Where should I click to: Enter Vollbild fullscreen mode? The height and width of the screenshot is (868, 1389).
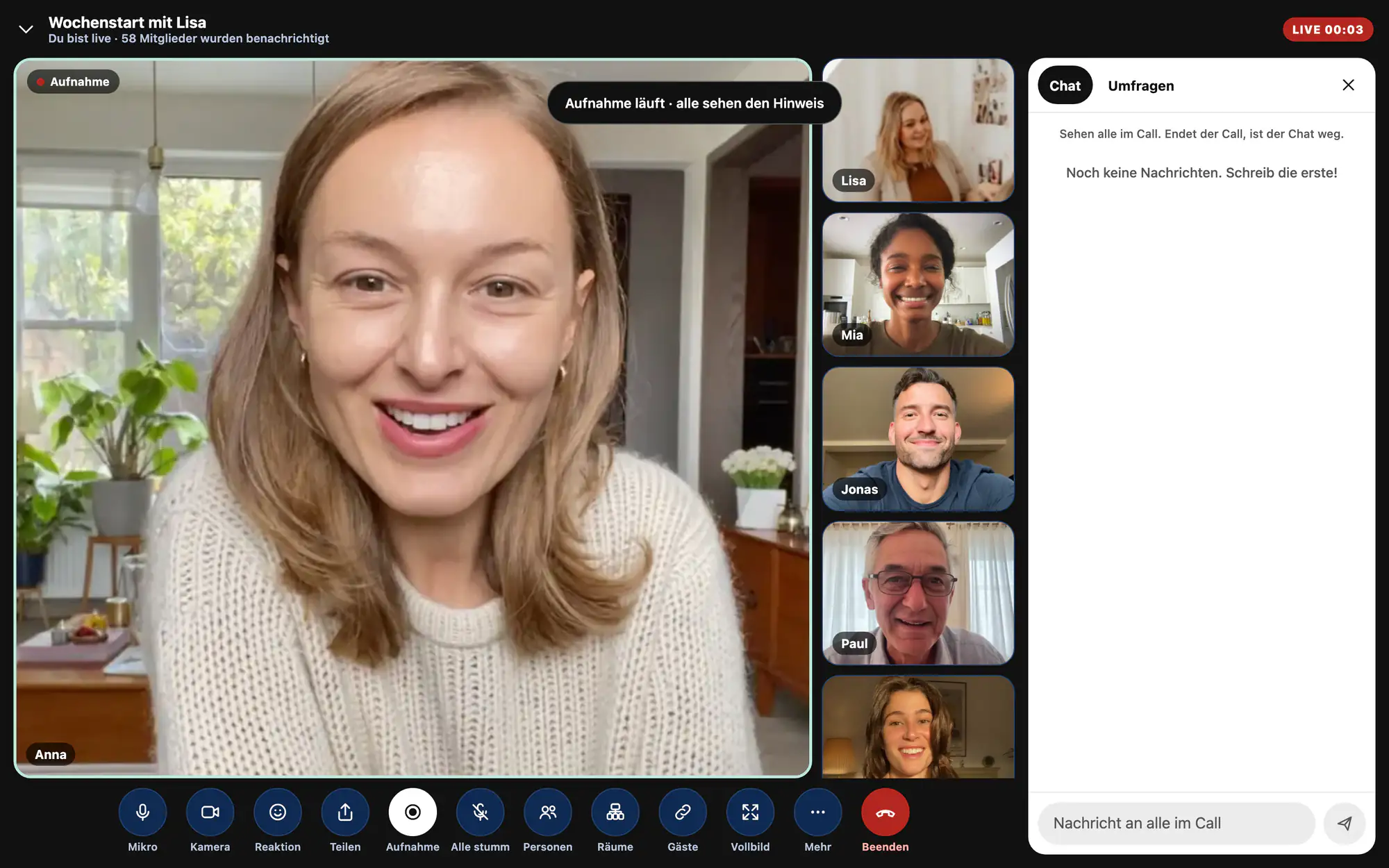coord(750,812)
